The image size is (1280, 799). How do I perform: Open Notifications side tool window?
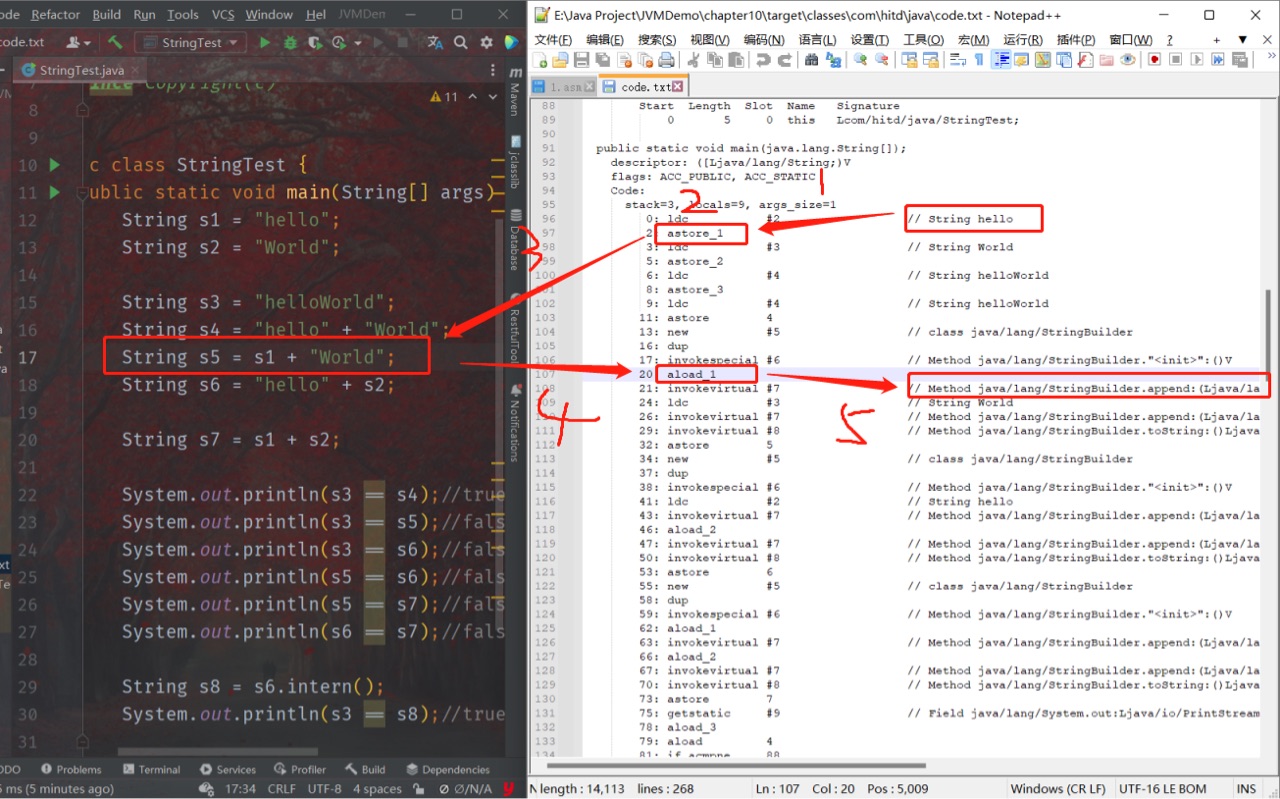515,423
